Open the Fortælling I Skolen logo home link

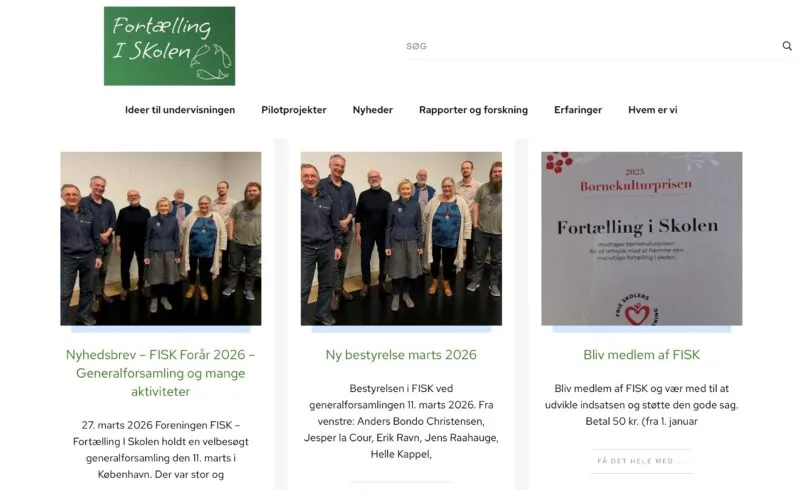click(x=170, y=46)
